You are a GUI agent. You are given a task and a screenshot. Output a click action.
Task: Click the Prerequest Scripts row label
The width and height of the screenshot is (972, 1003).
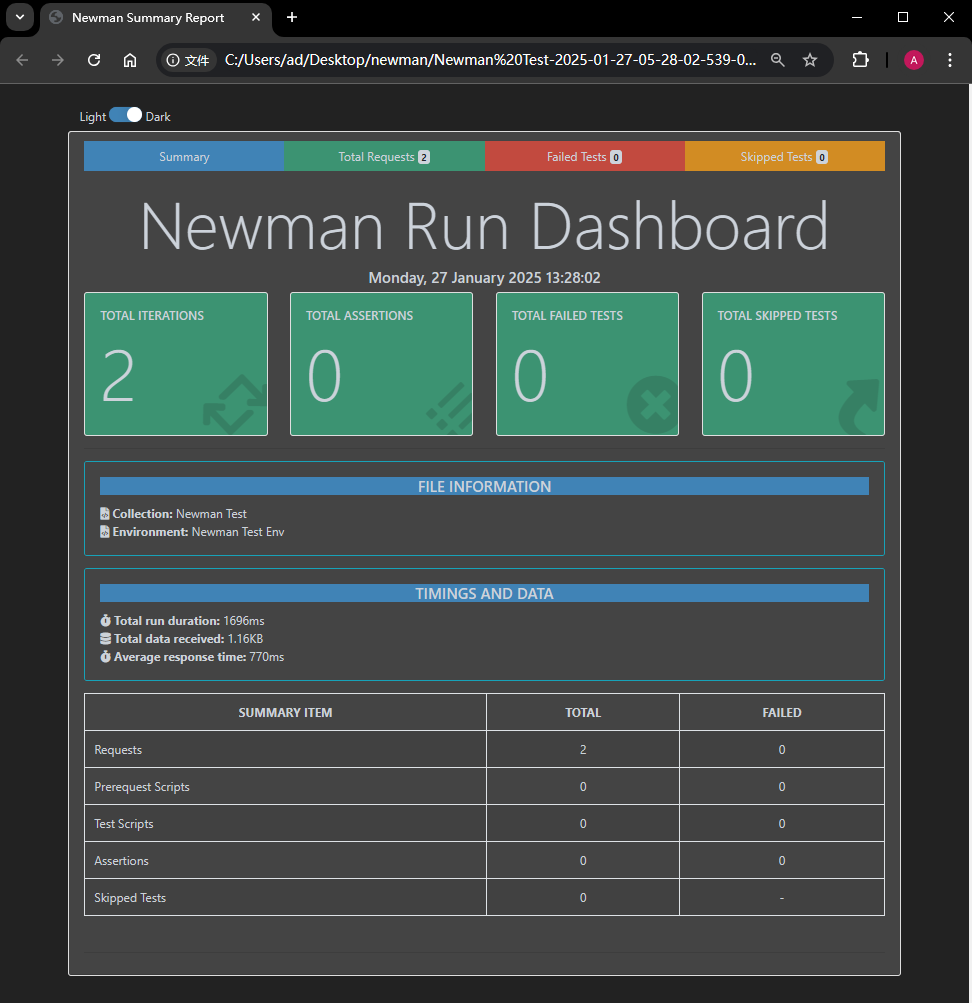(142, 787)
